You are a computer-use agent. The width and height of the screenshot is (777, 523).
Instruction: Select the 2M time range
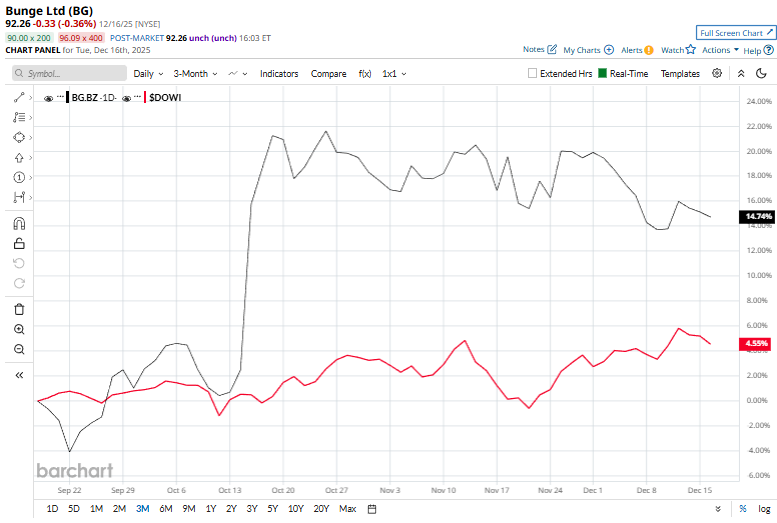(x=119, y=509)
